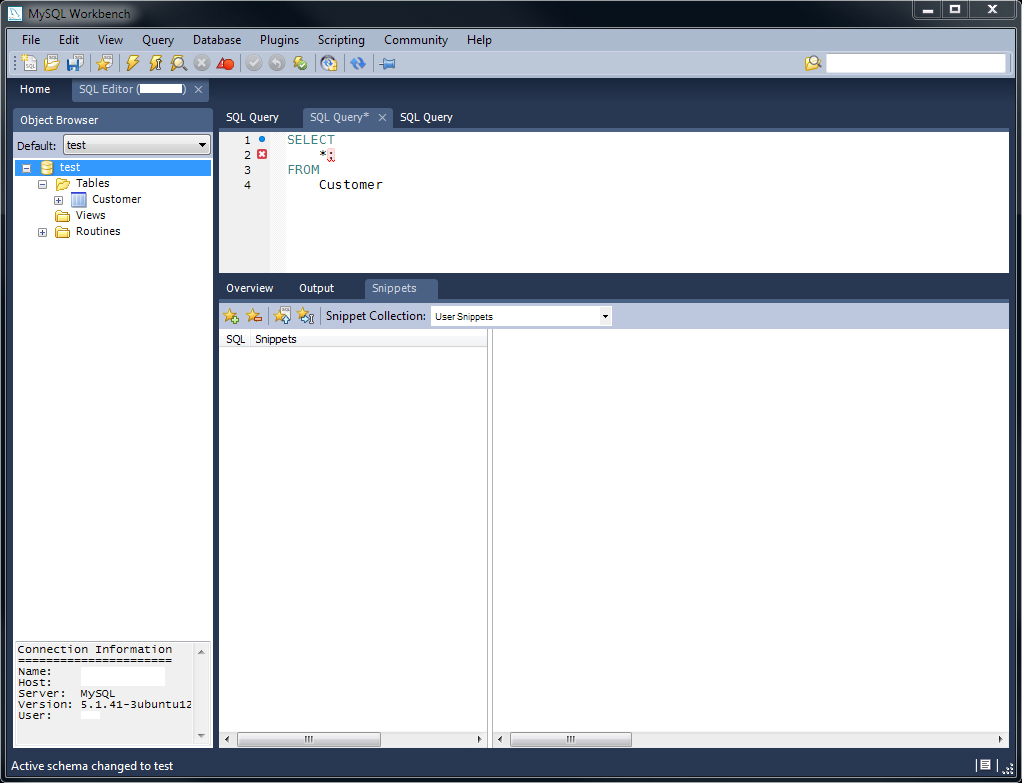Save the SQL script to file
This screenshot has width=1022, height=783.
[x=75, y=63]
